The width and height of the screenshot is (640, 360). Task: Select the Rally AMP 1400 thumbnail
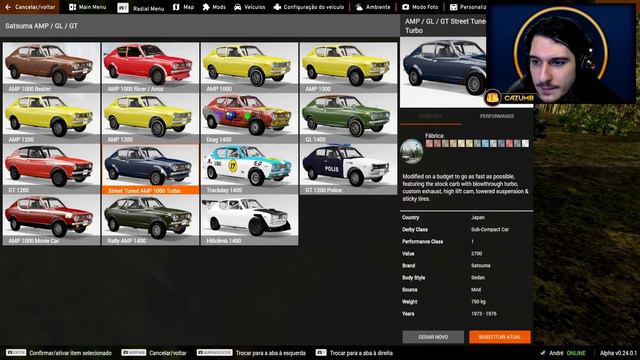[x=150, y=220]
